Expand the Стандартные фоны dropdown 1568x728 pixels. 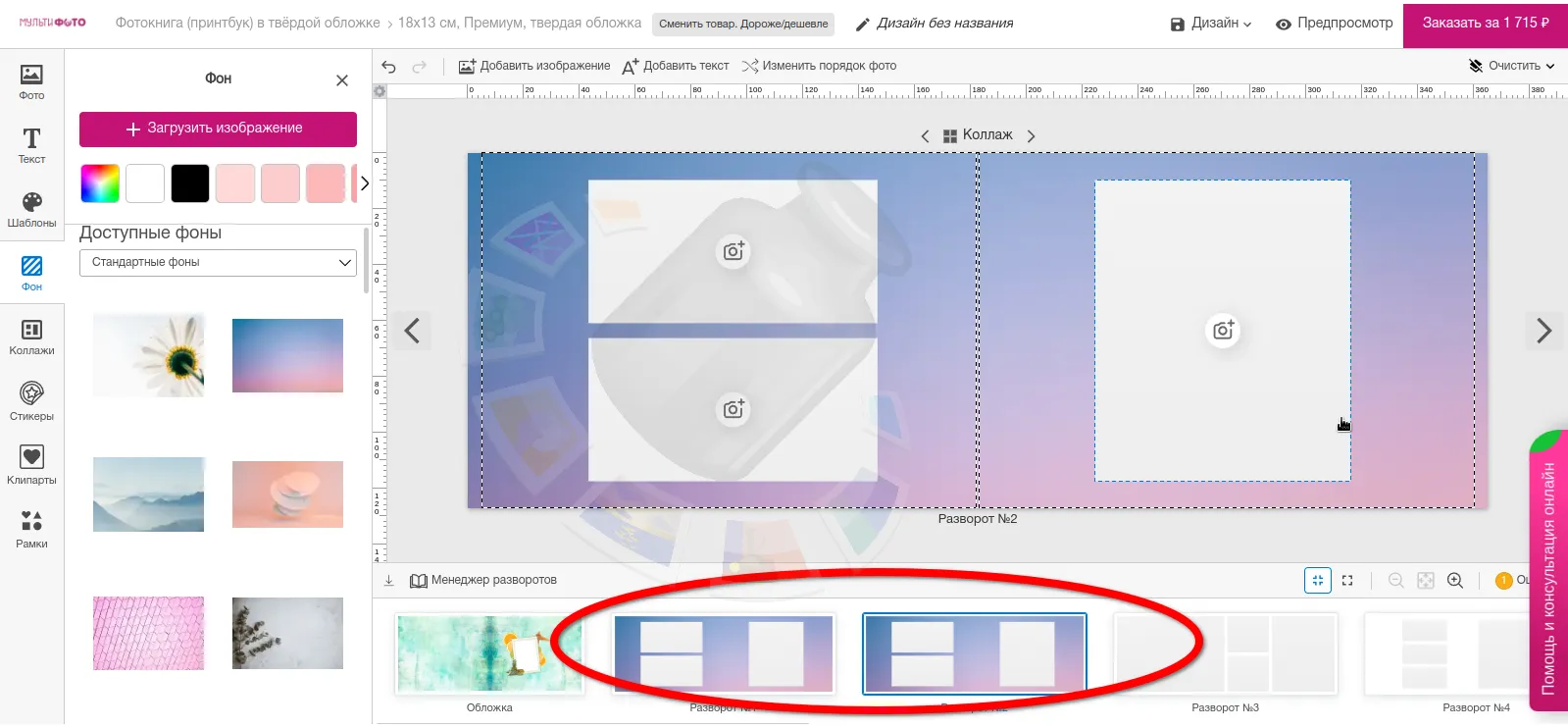(218, 263)
